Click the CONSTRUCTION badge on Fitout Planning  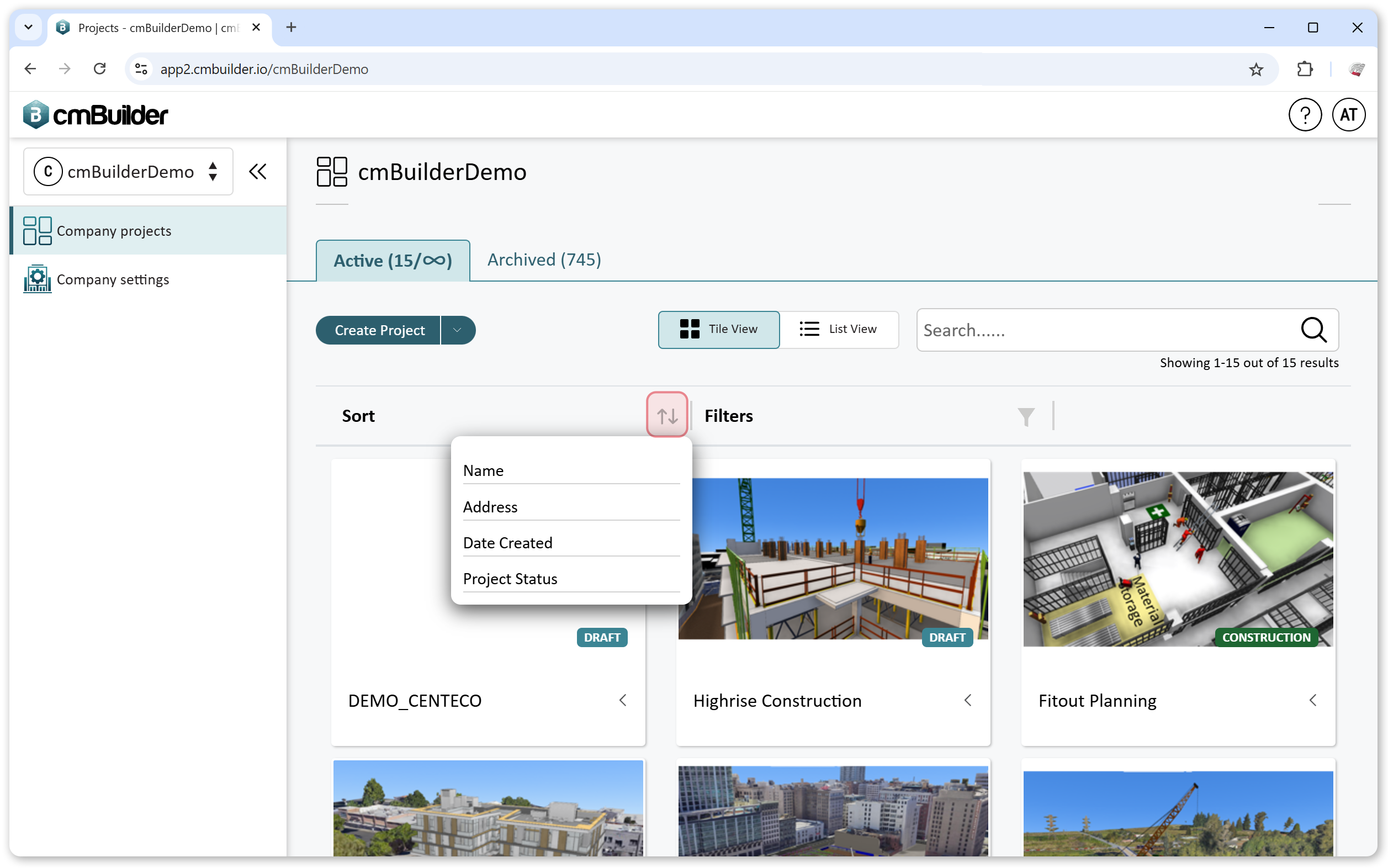(1267, 637)
